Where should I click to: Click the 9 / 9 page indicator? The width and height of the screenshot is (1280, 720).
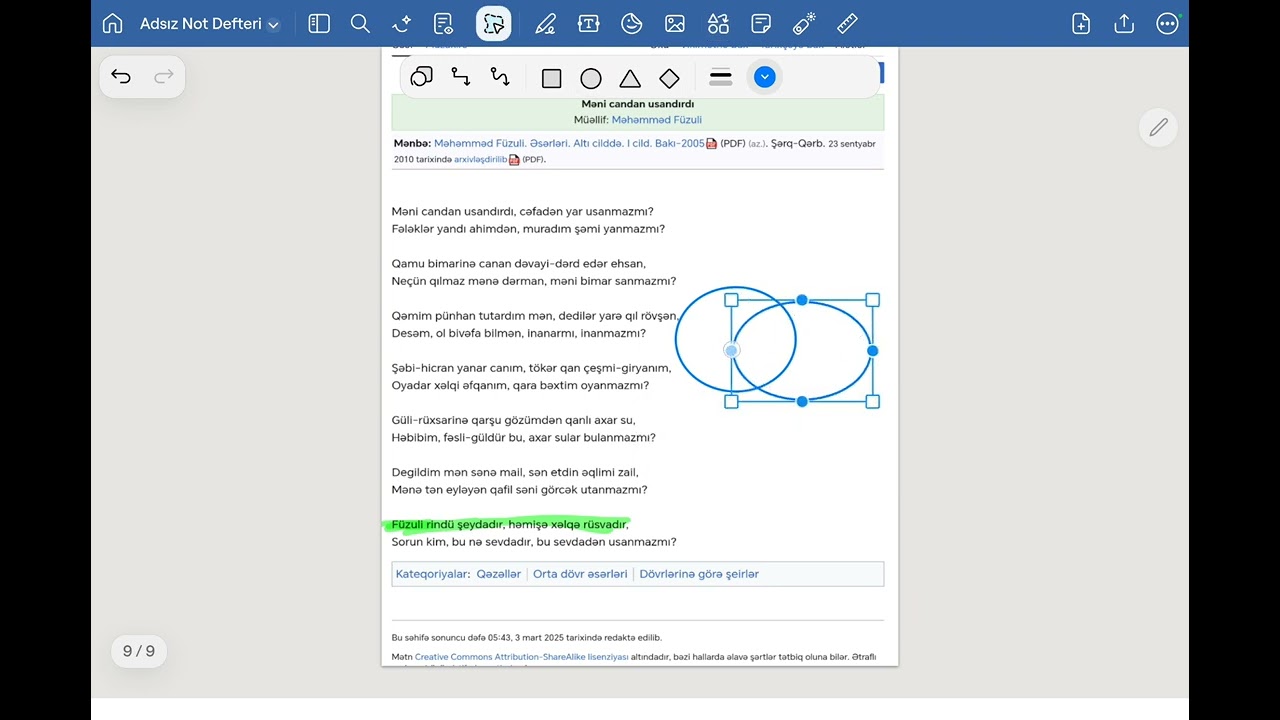[x=139, y=651]
